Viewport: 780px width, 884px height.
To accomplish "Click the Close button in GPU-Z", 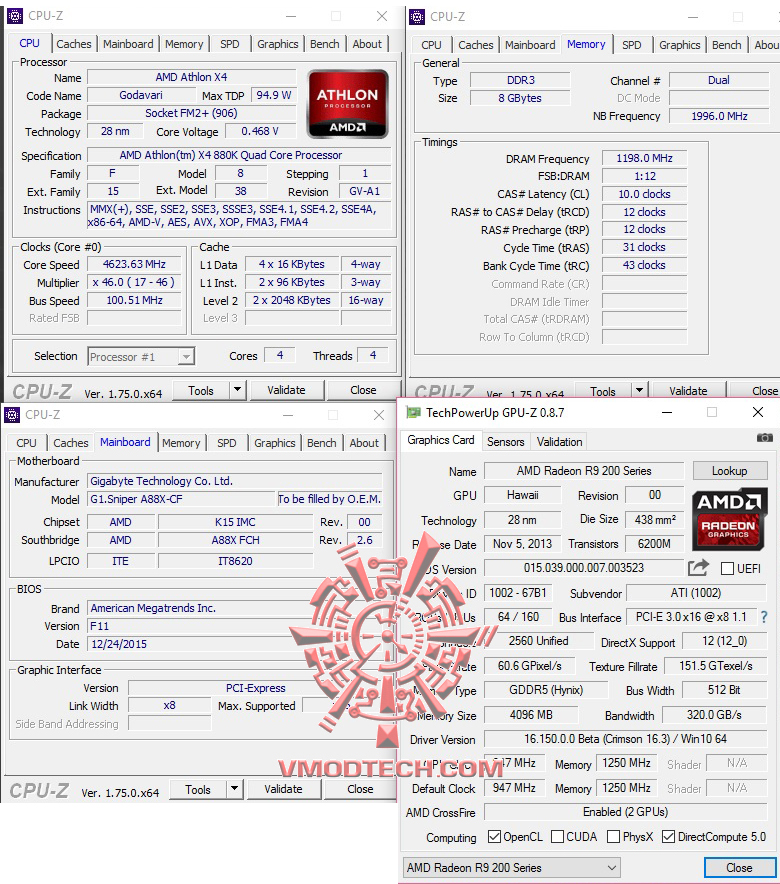I will [739, 868].
